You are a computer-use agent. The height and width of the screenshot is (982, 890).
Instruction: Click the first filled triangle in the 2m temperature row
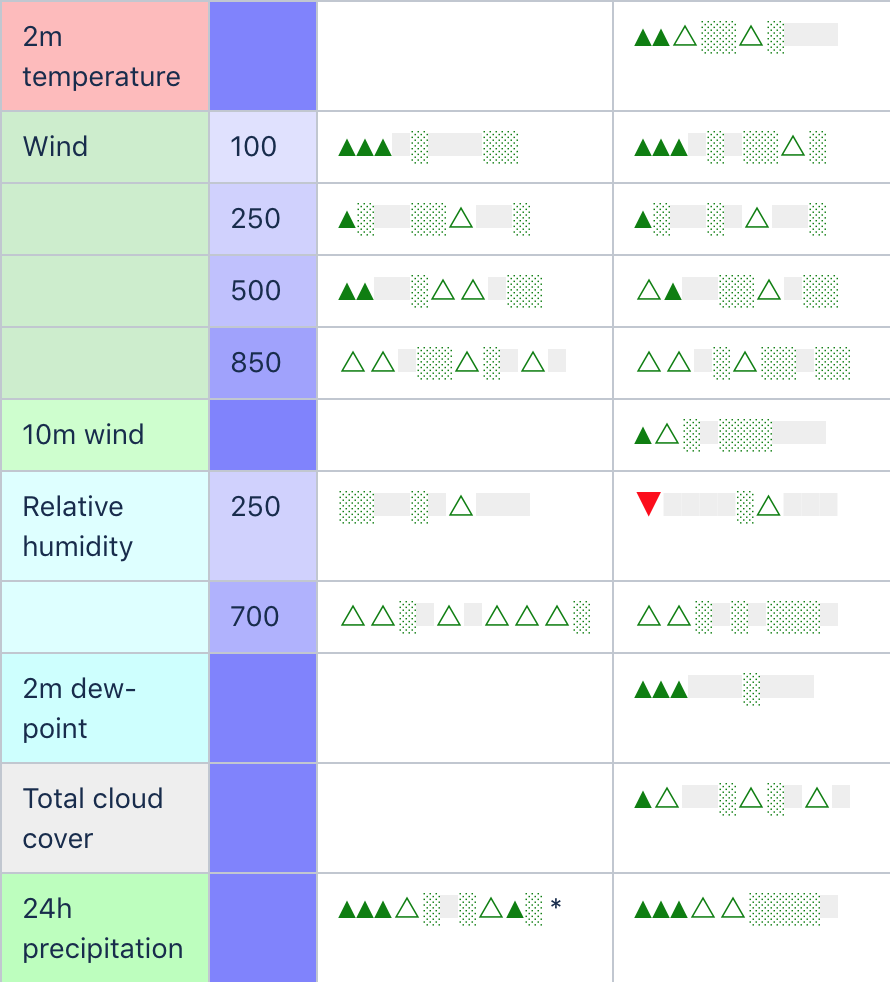coord(643,38)
